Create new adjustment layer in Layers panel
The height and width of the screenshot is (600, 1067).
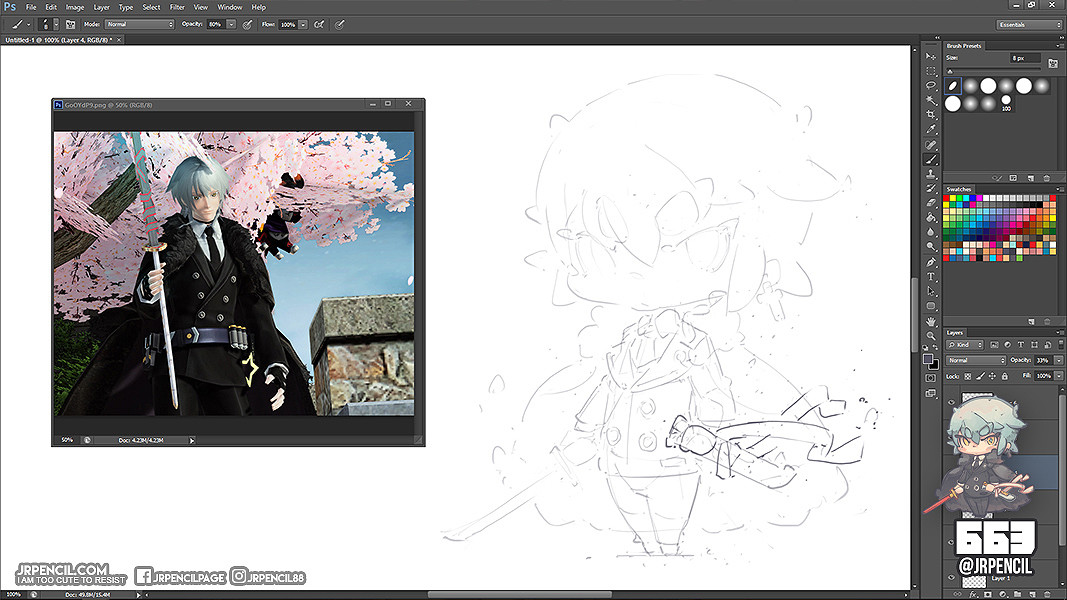tap(1002, 595)
